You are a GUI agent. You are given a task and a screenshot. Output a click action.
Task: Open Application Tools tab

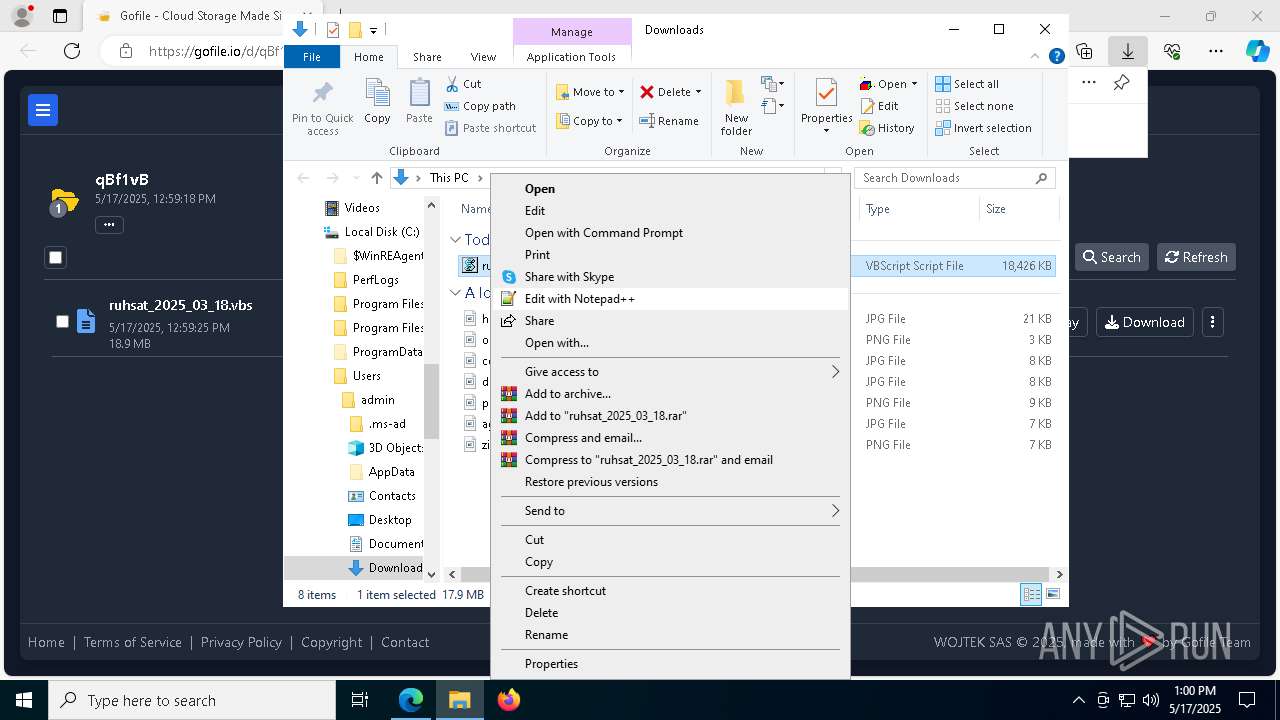pos(571,57)
